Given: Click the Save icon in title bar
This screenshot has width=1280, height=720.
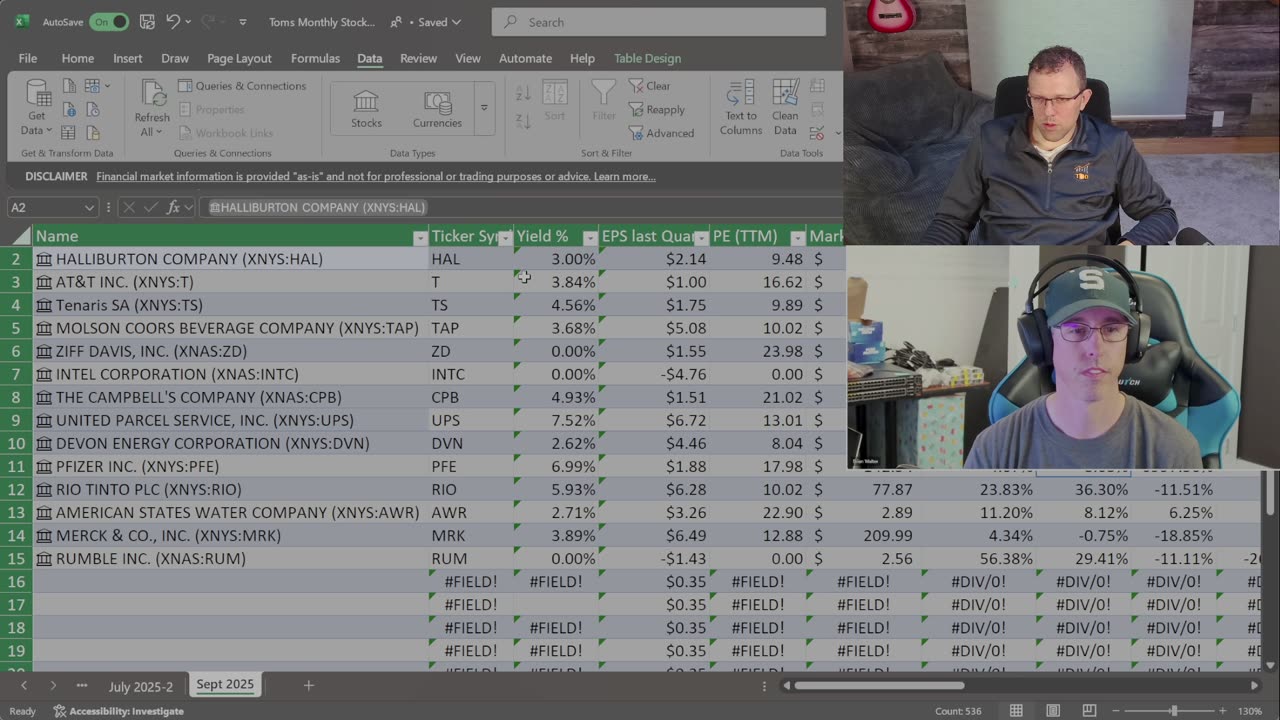Looking at the screenshot, I should click(x=147, y=22).
